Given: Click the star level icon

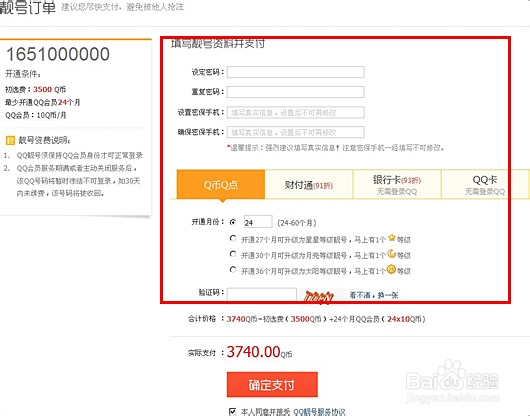Looking at the screenshot, I should (391, 238).
